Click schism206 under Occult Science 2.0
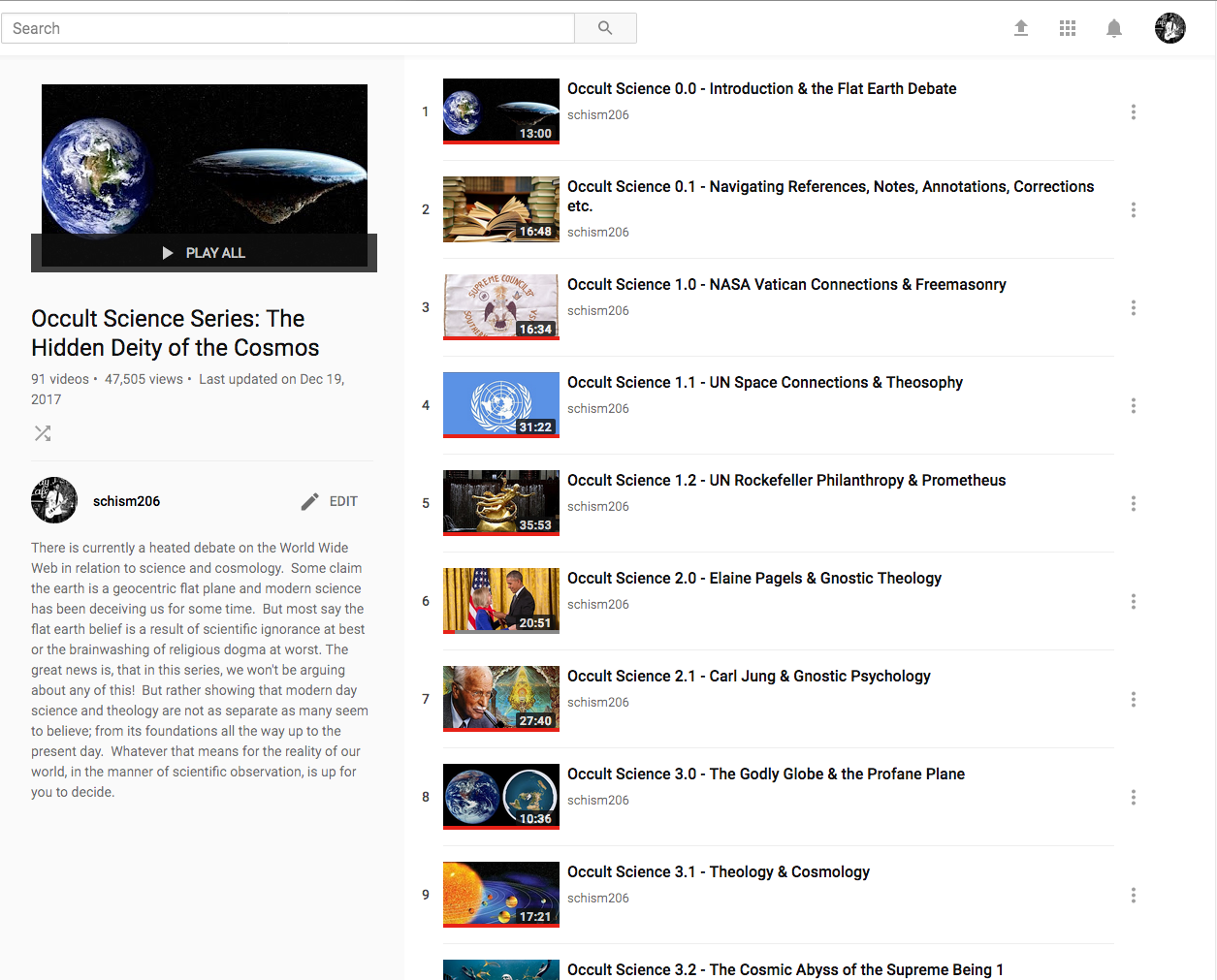This screenshot has height=980, width=1217. [598, 605]
